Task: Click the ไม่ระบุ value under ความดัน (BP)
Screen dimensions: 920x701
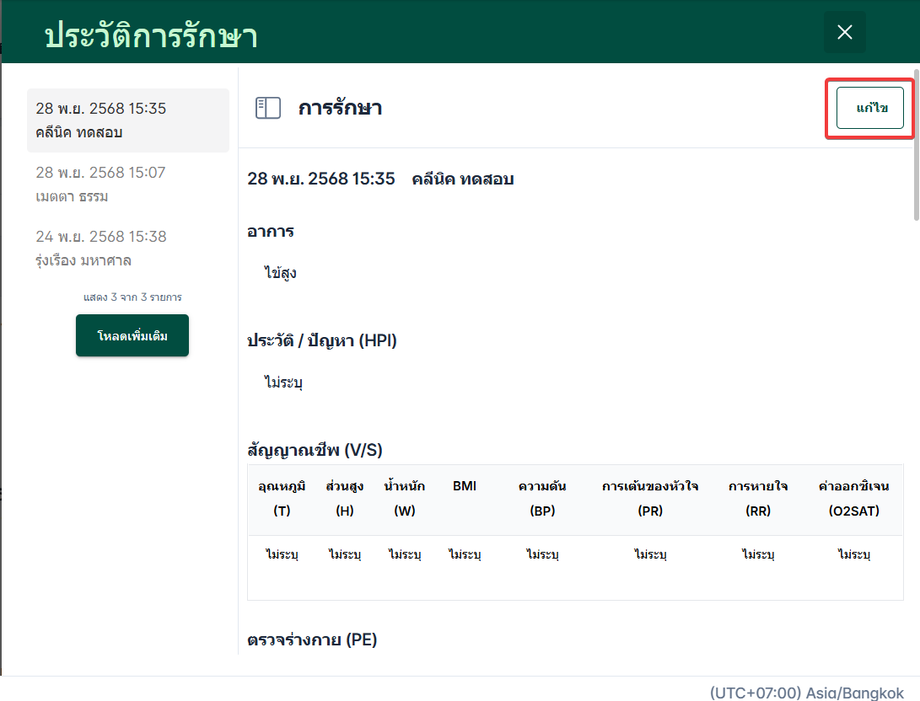Action: [x=542, y=554]
